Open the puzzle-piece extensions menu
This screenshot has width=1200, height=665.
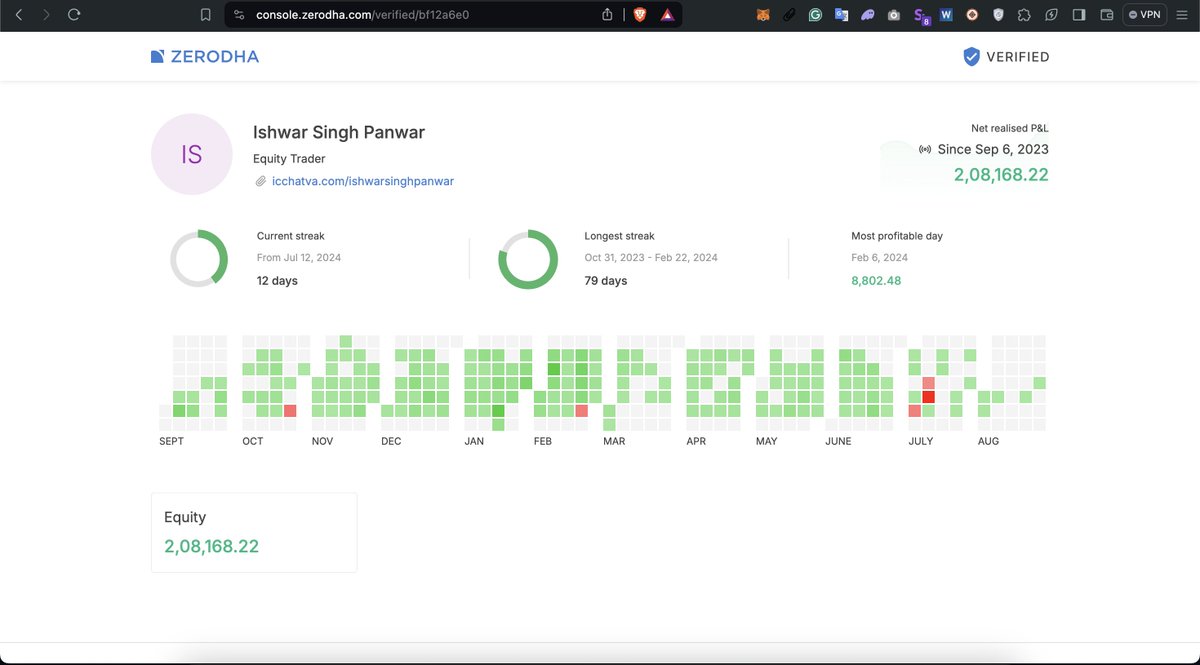1024,15
